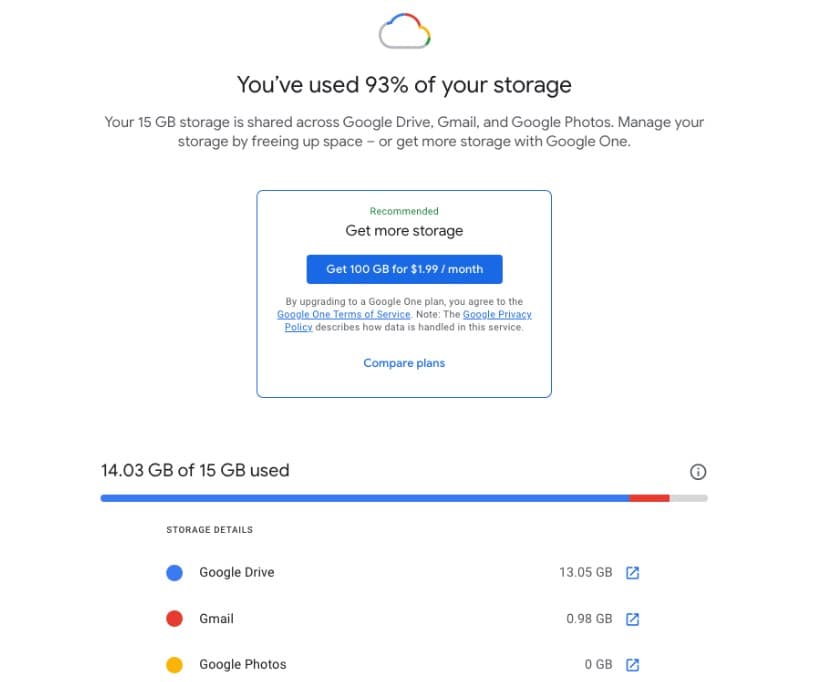
Task: Click Get 100 GB for $1.99 / month
Action: tap(404, 268)
